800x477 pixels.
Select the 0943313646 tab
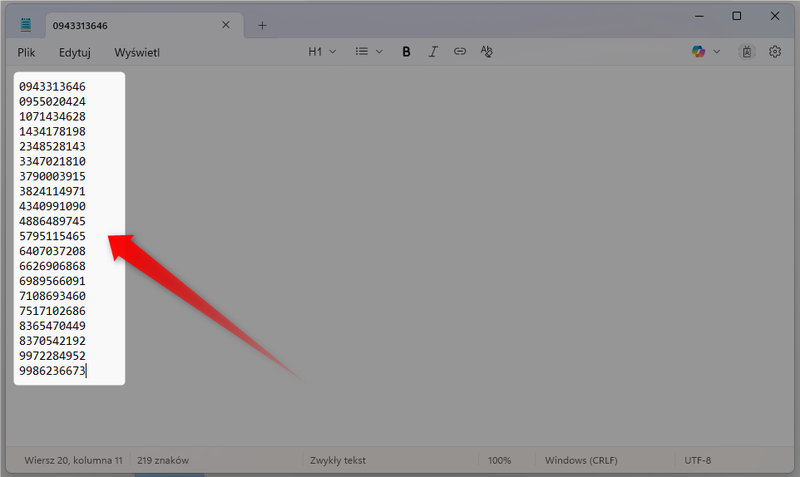point(130,25)
